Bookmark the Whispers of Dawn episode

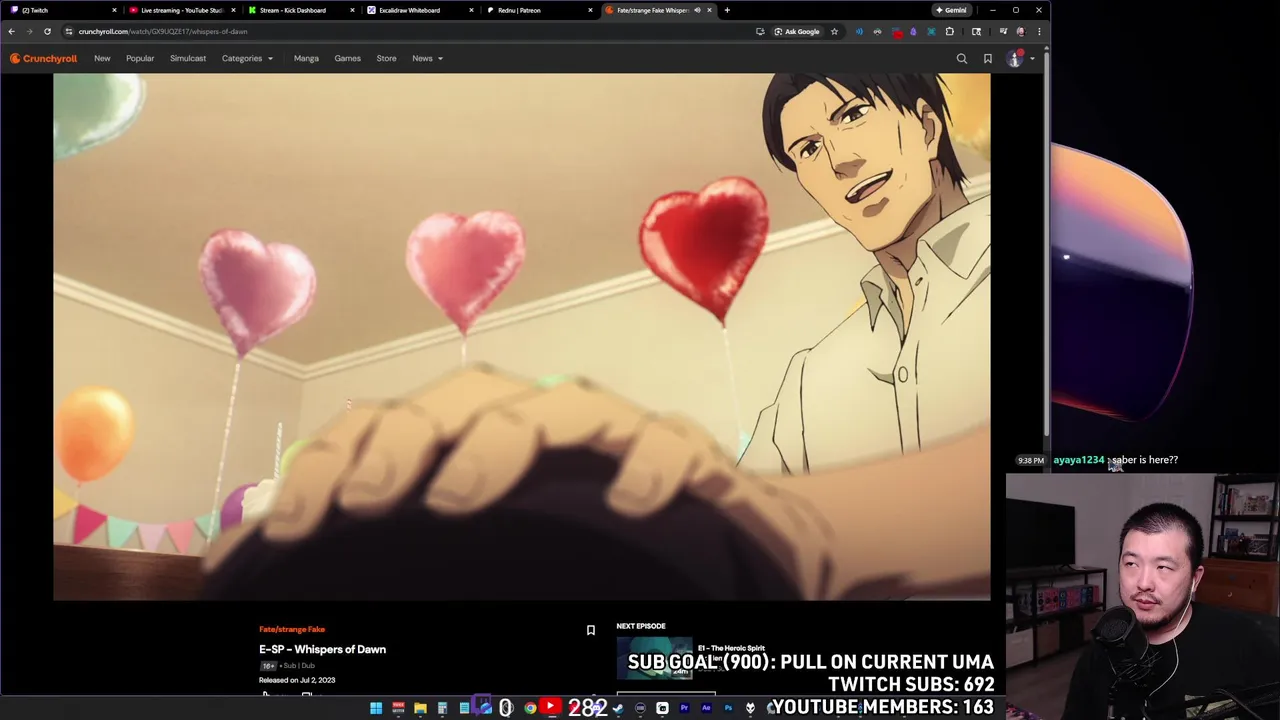(x=591, y=630)
